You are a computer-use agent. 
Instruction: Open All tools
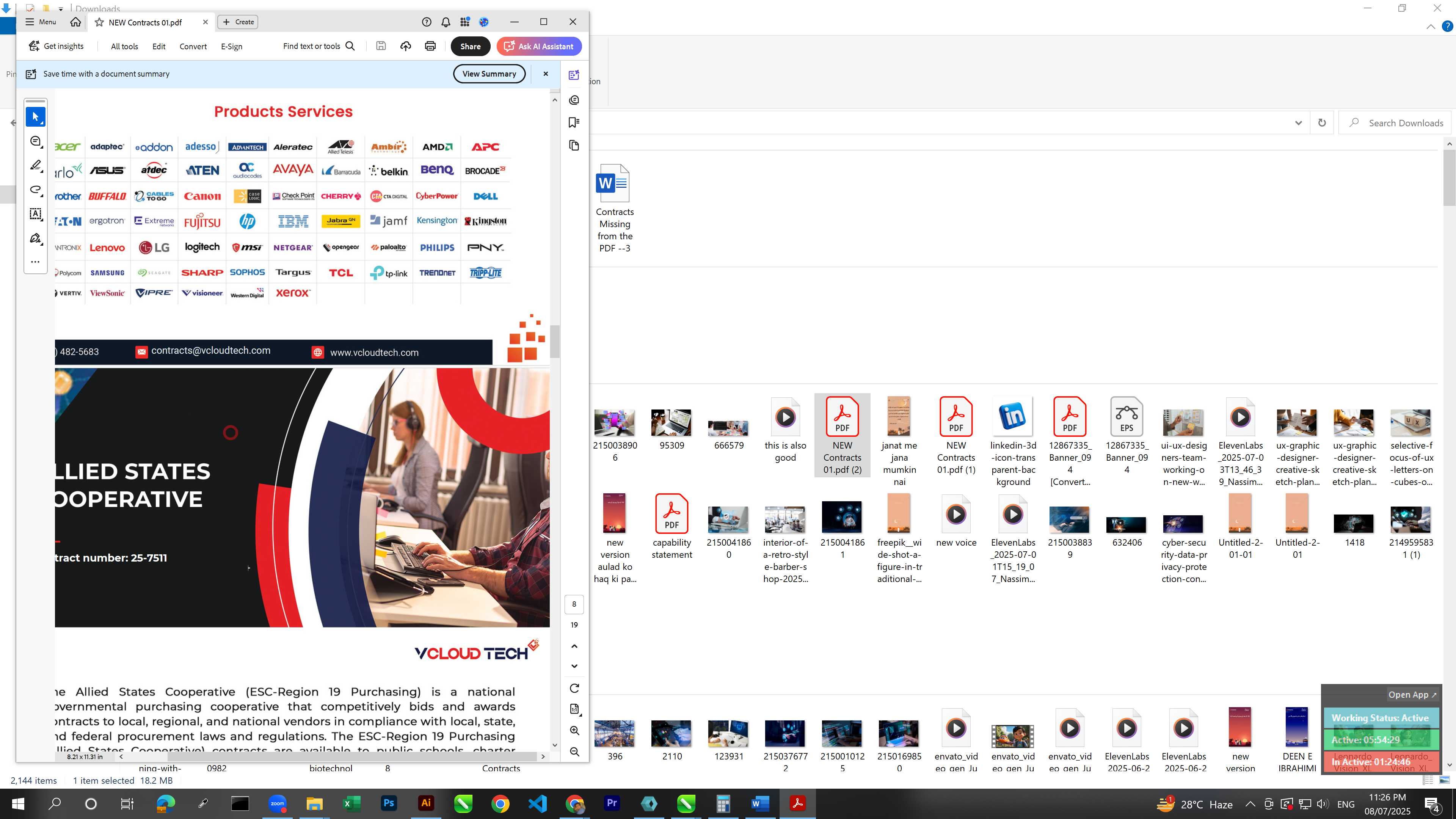(124, 46)
